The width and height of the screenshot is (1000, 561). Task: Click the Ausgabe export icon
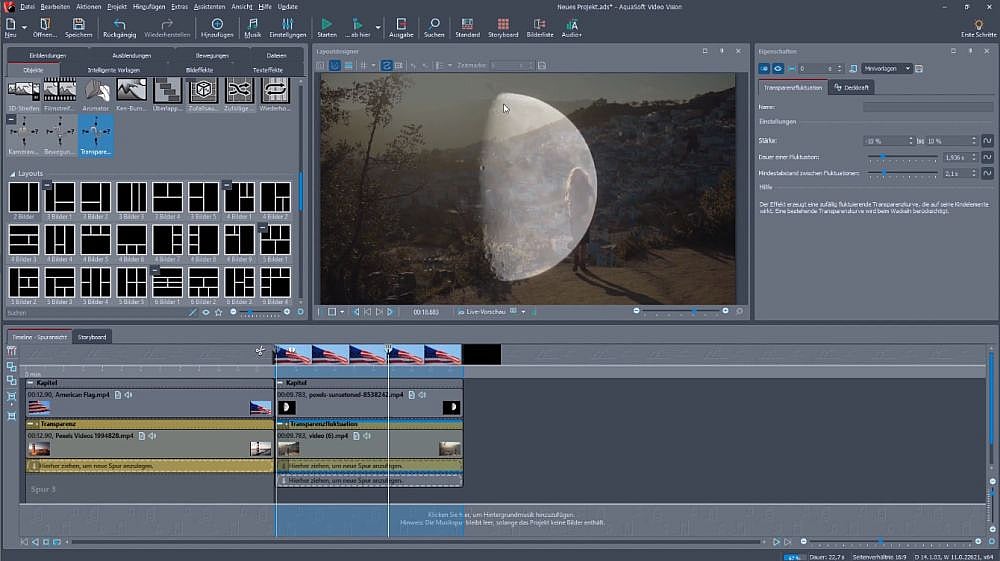[x=400, y=23]
